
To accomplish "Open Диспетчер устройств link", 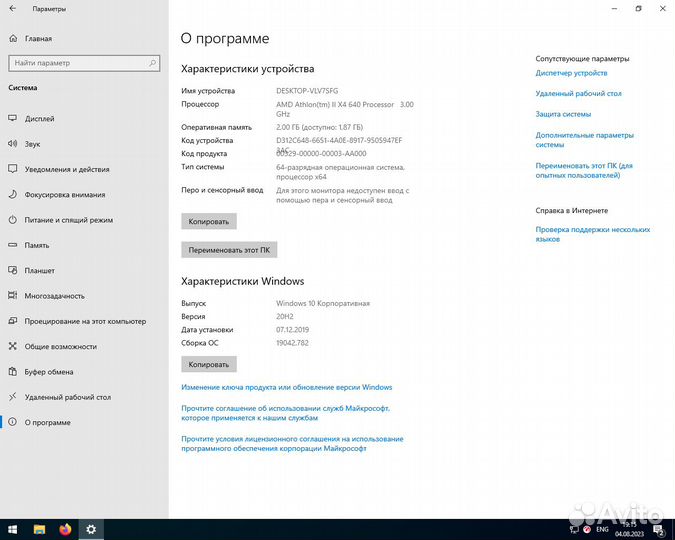I will pos(571,73).
